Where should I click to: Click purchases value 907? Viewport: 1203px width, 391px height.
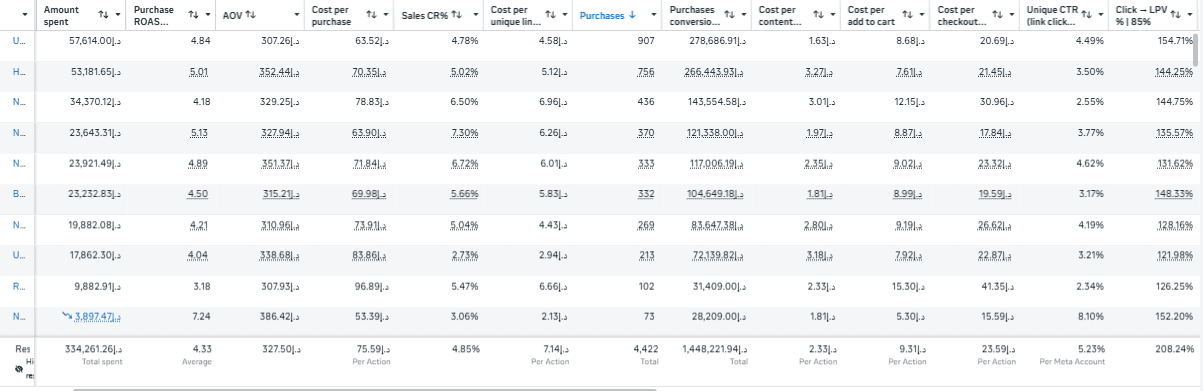pyautogui.click(x=646, y=42)
